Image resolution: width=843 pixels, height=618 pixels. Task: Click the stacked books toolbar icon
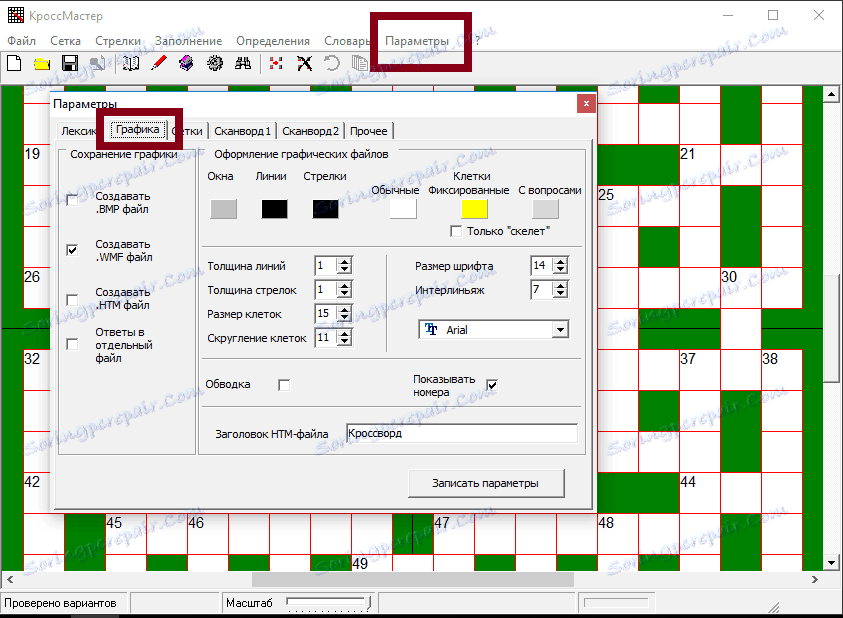pos(186,63)
